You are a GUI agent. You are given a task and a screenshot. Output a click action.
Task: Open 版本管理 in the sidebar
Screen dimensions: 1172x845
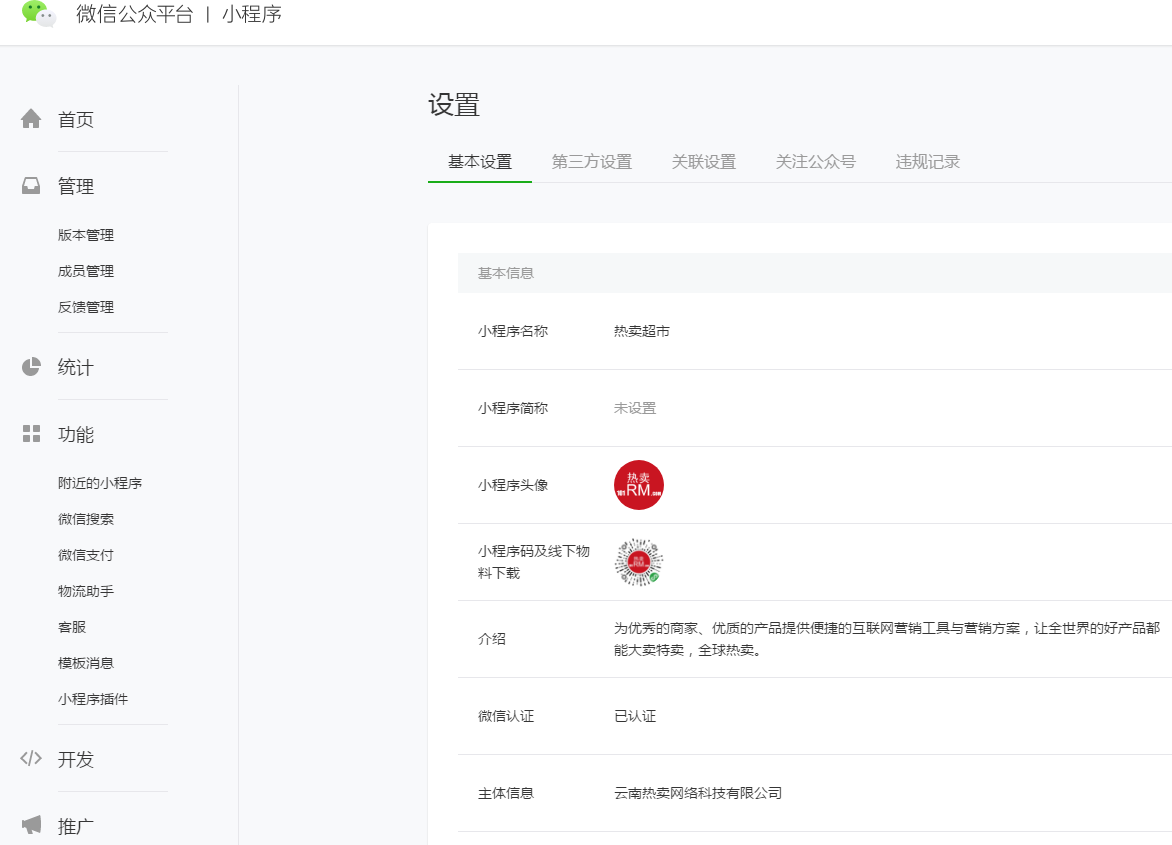pos(86,235)
